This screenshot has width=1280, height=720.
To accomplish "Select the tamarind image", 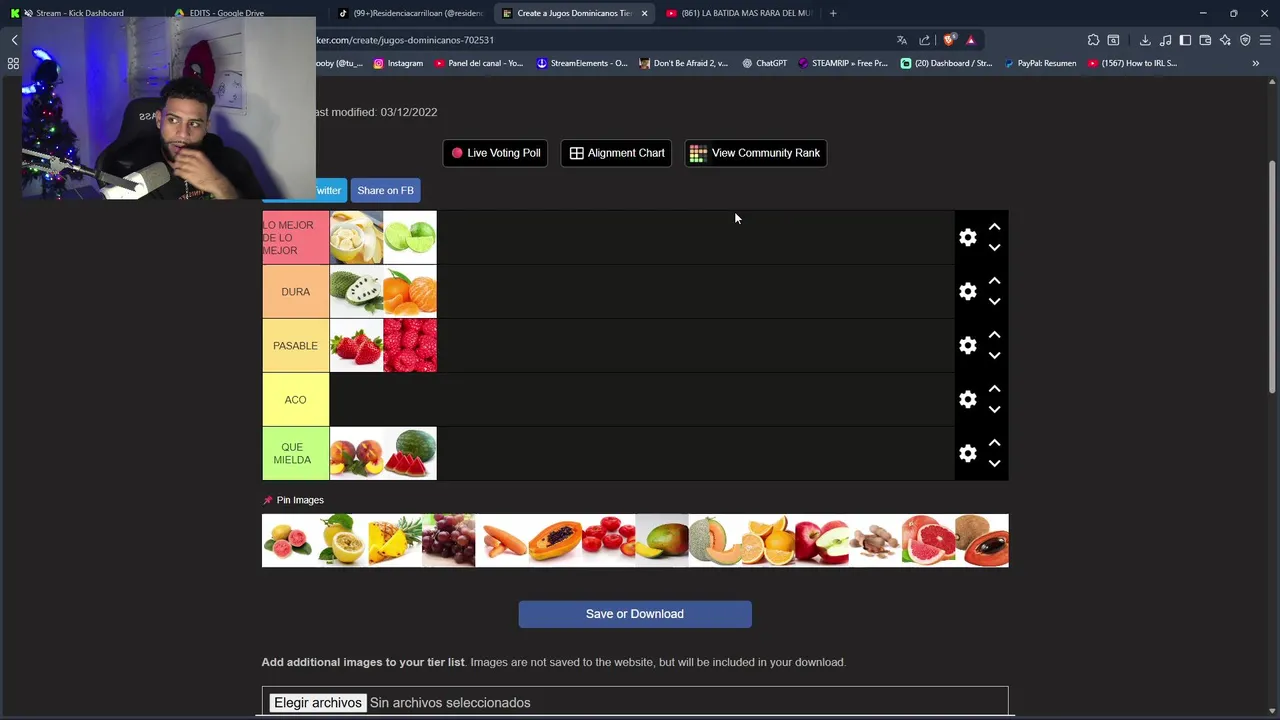I will coord(875,540).
